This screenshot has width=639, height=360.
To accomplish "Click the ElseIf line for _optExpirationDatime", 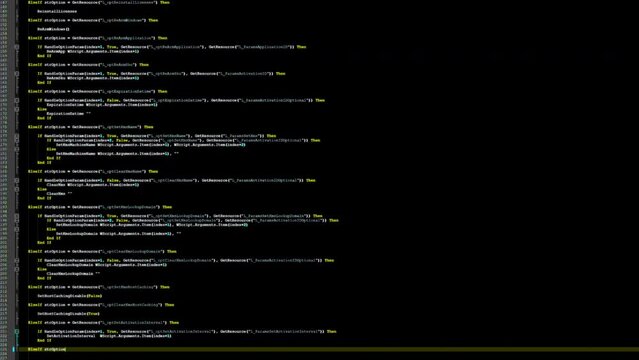I will tap(98, 91).
